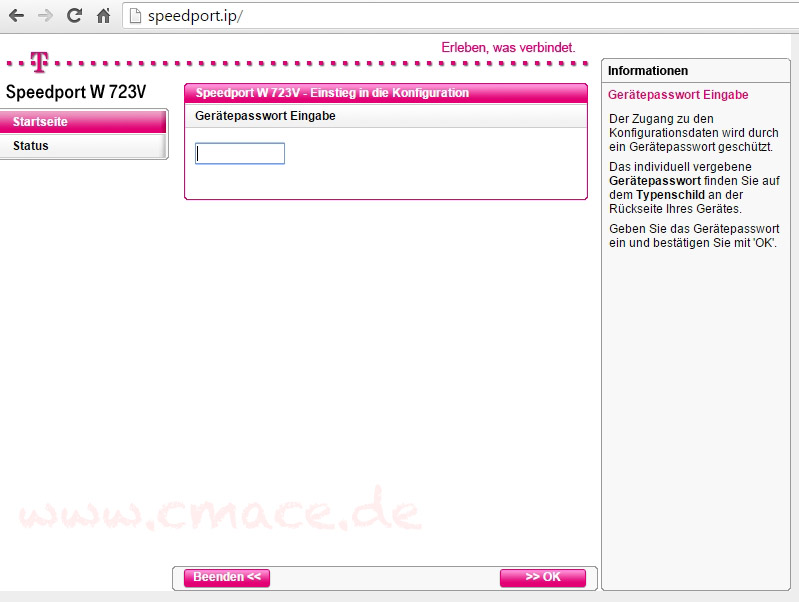Click the Einstieg in die Konfiguration title bar

click(x=385, y=93)
